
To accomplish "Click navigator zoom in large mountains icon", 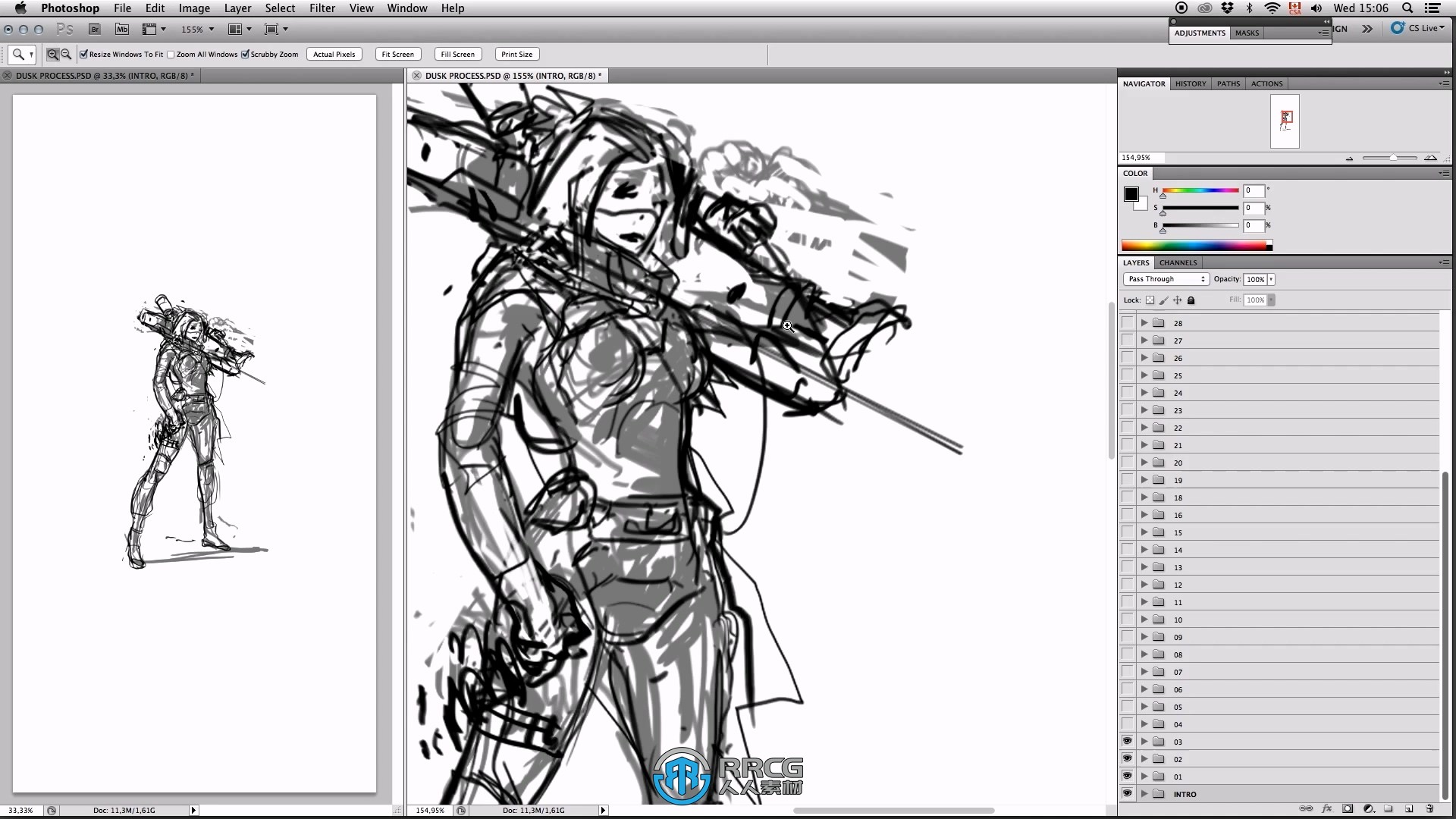I will click(x=1430, y=158).
